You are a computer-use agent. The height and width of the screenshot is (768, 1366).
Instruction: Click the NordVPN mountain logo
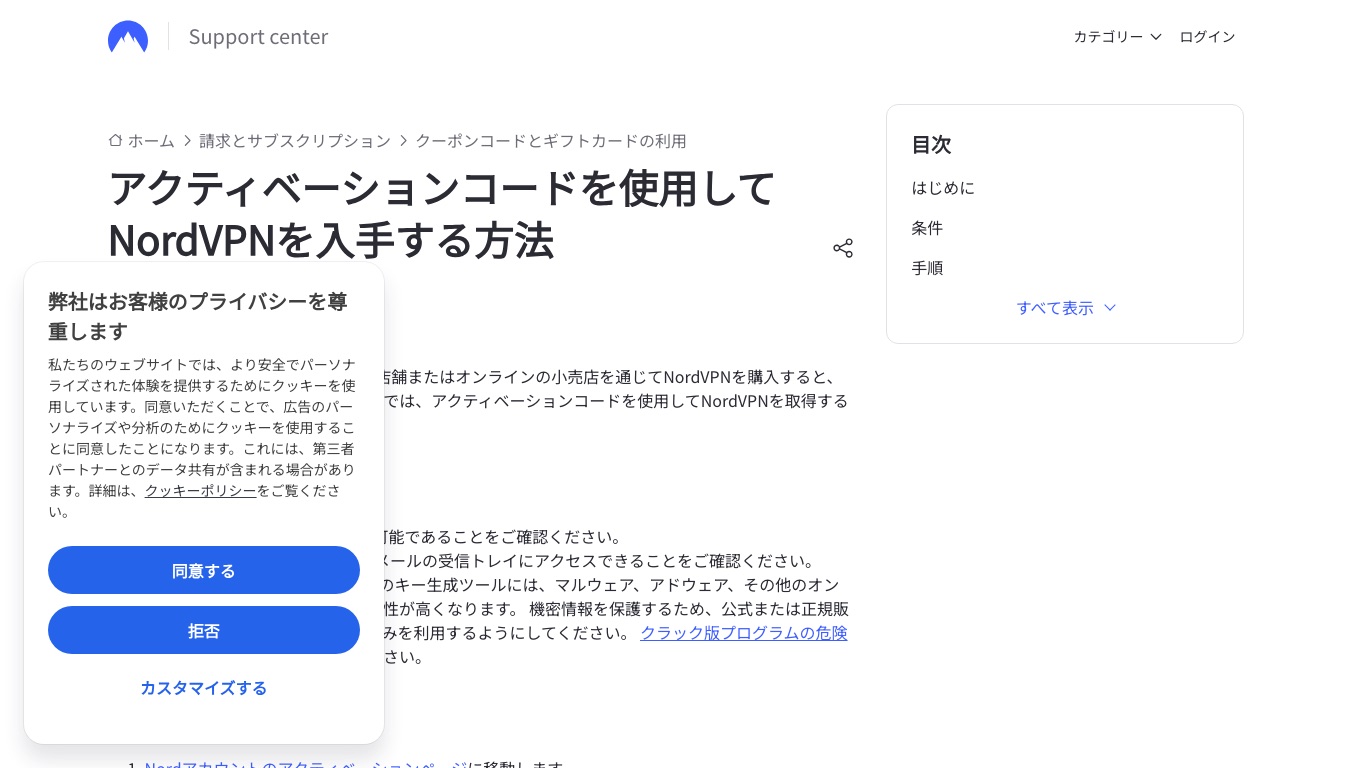pyautogui.click(x=128, y=37)
